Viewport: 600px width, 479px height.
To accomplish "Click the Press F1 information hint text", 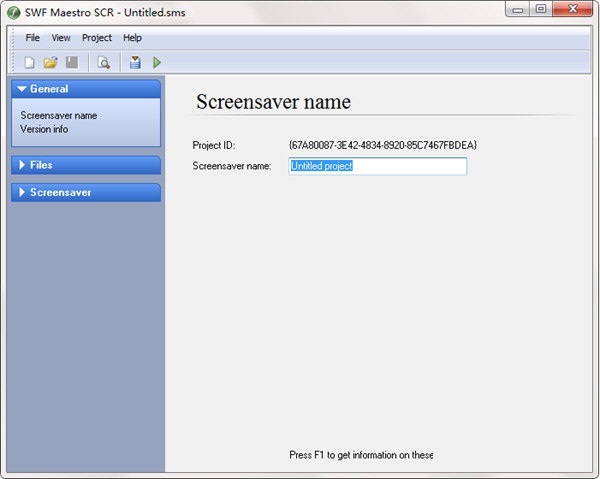I will (361, 455).
